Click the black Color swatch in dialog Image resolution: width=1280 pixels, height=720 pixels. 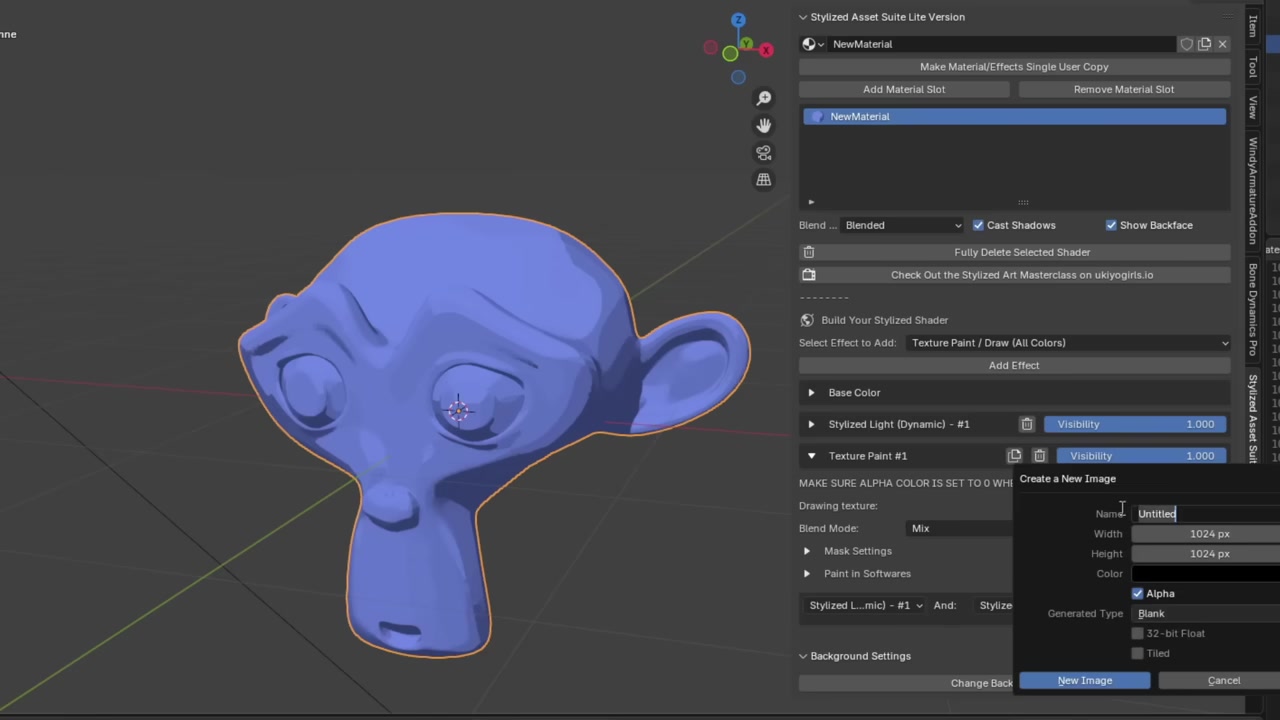(1205, 574)
